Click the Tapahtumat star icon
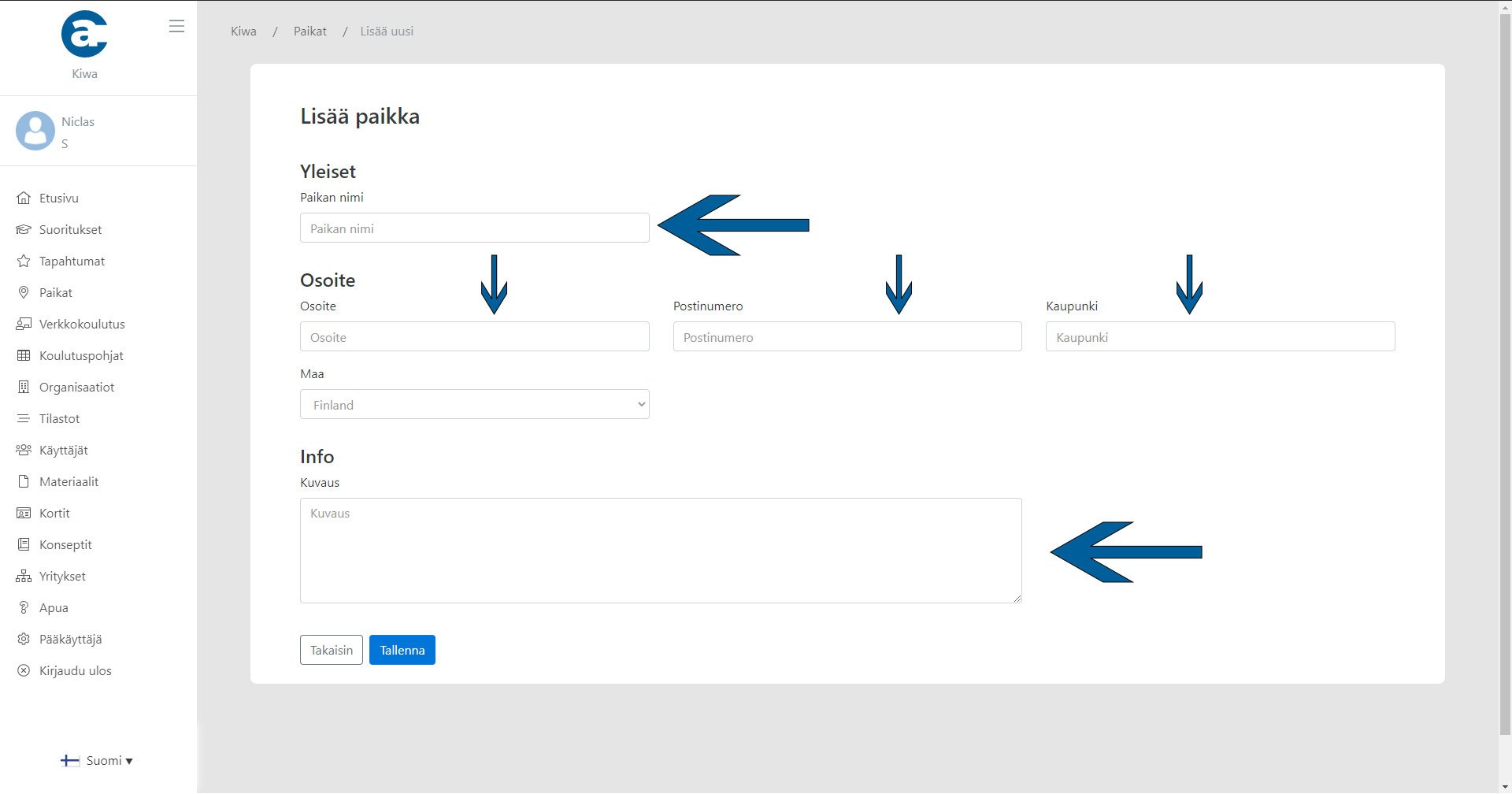The image size is (1512, 794). [x=24, y=262]
